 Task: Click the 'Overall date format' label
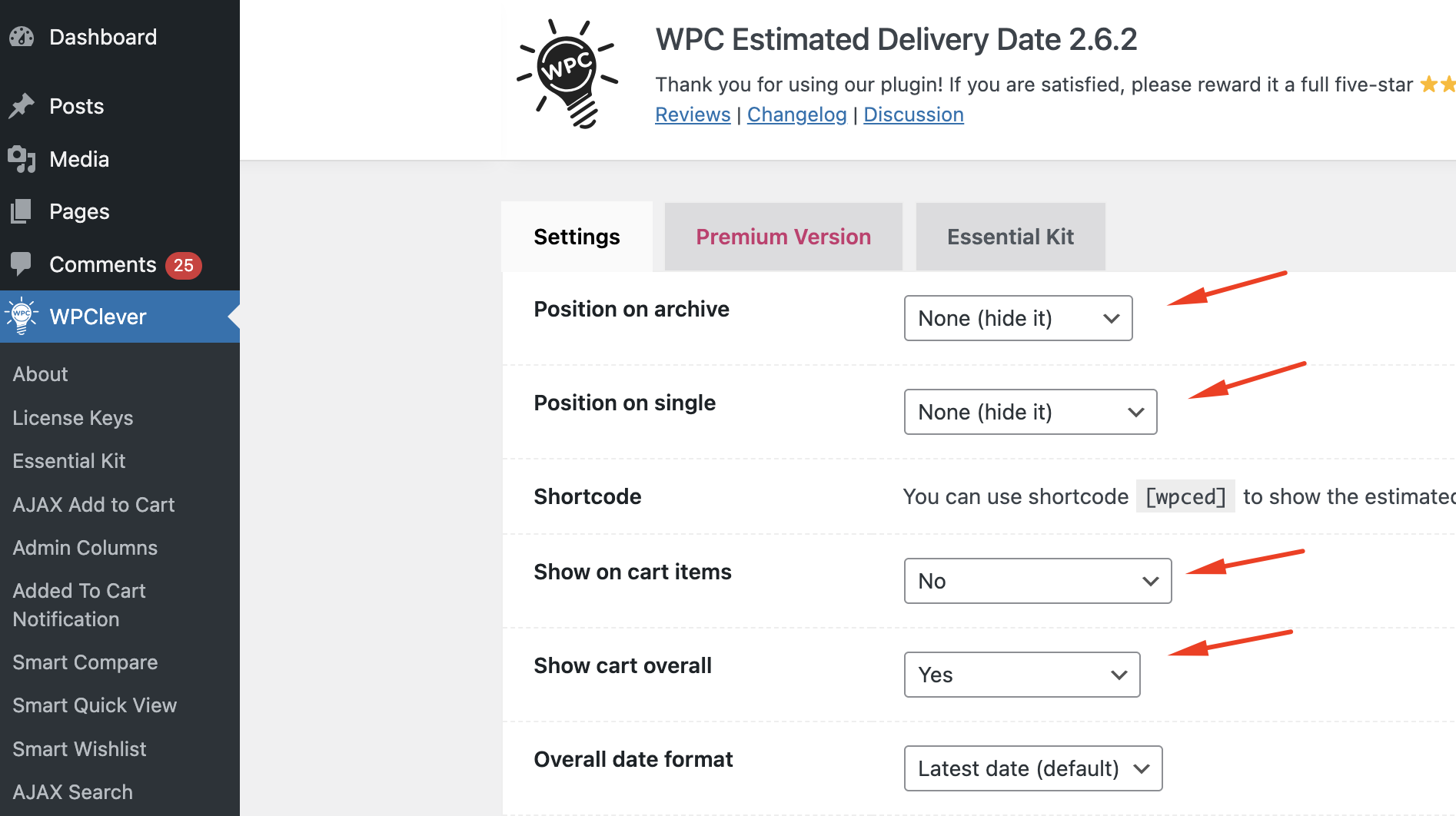click(x=633, y=759)
